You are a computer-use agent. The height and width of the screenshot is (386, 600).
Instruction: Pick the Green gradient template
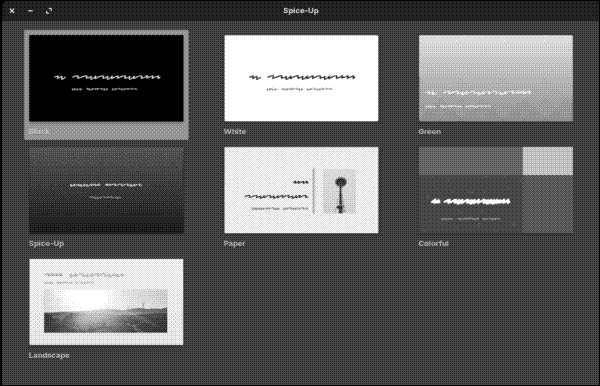[x=496, y=78]
